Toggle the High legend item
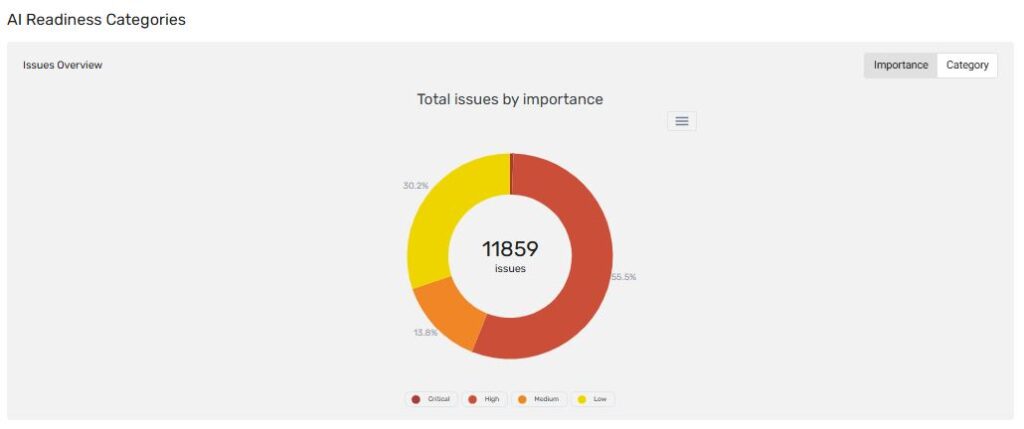Image resolution: width=1024 pixels, height=429 pixels. point(484,399)
